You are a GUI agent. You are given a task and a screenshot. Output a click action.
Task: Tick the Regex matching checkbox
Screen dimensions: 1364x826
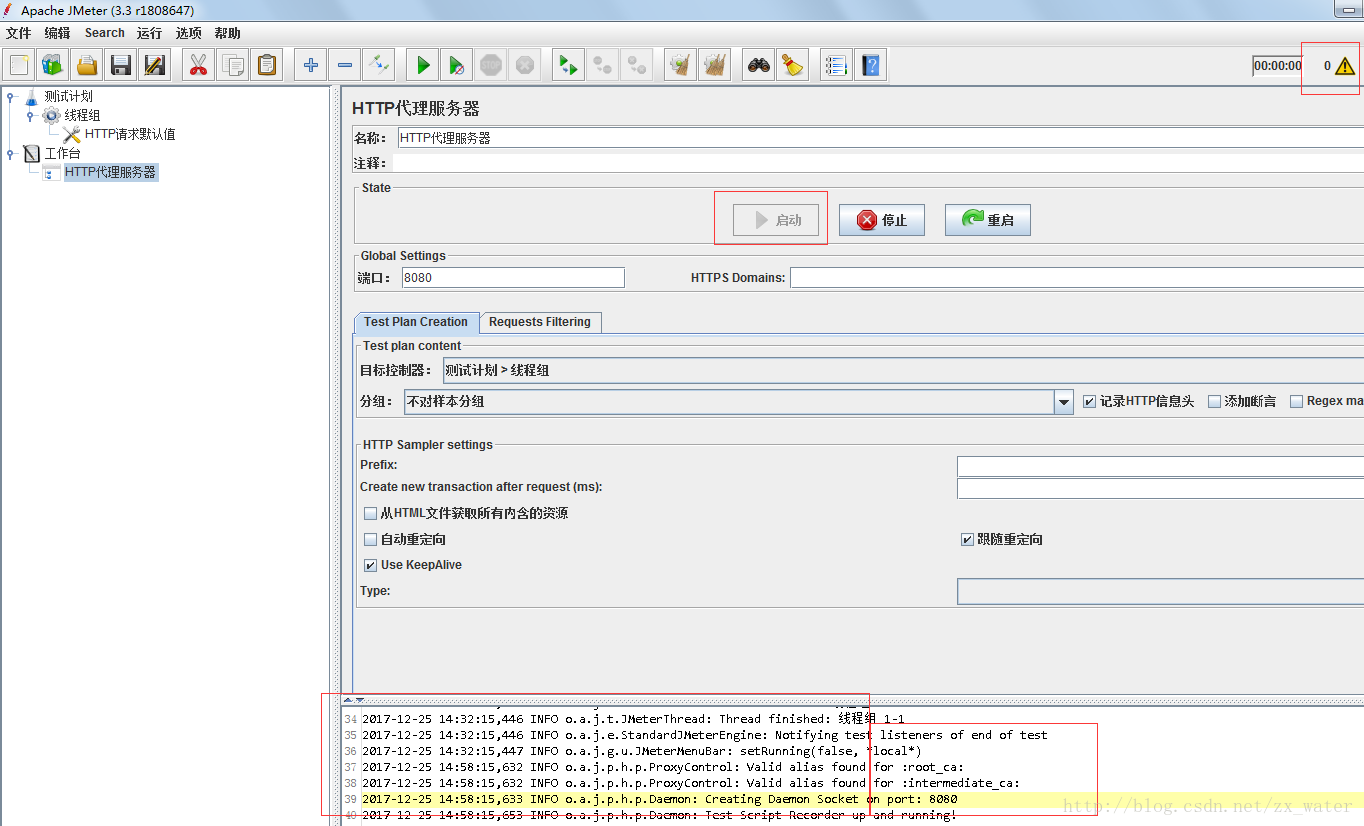[1296, 401]
